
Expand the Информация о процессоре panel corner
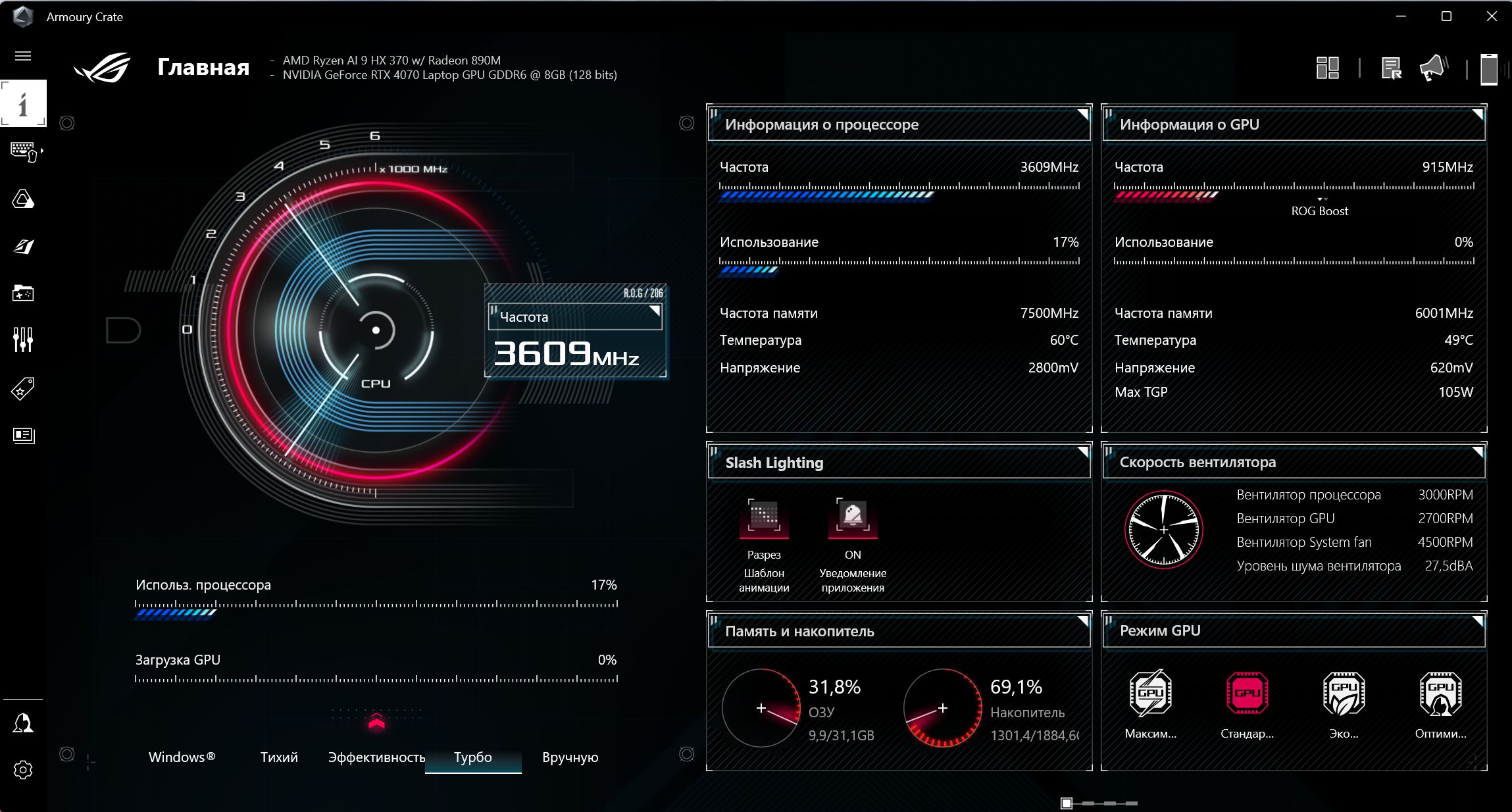[1083, 114]
